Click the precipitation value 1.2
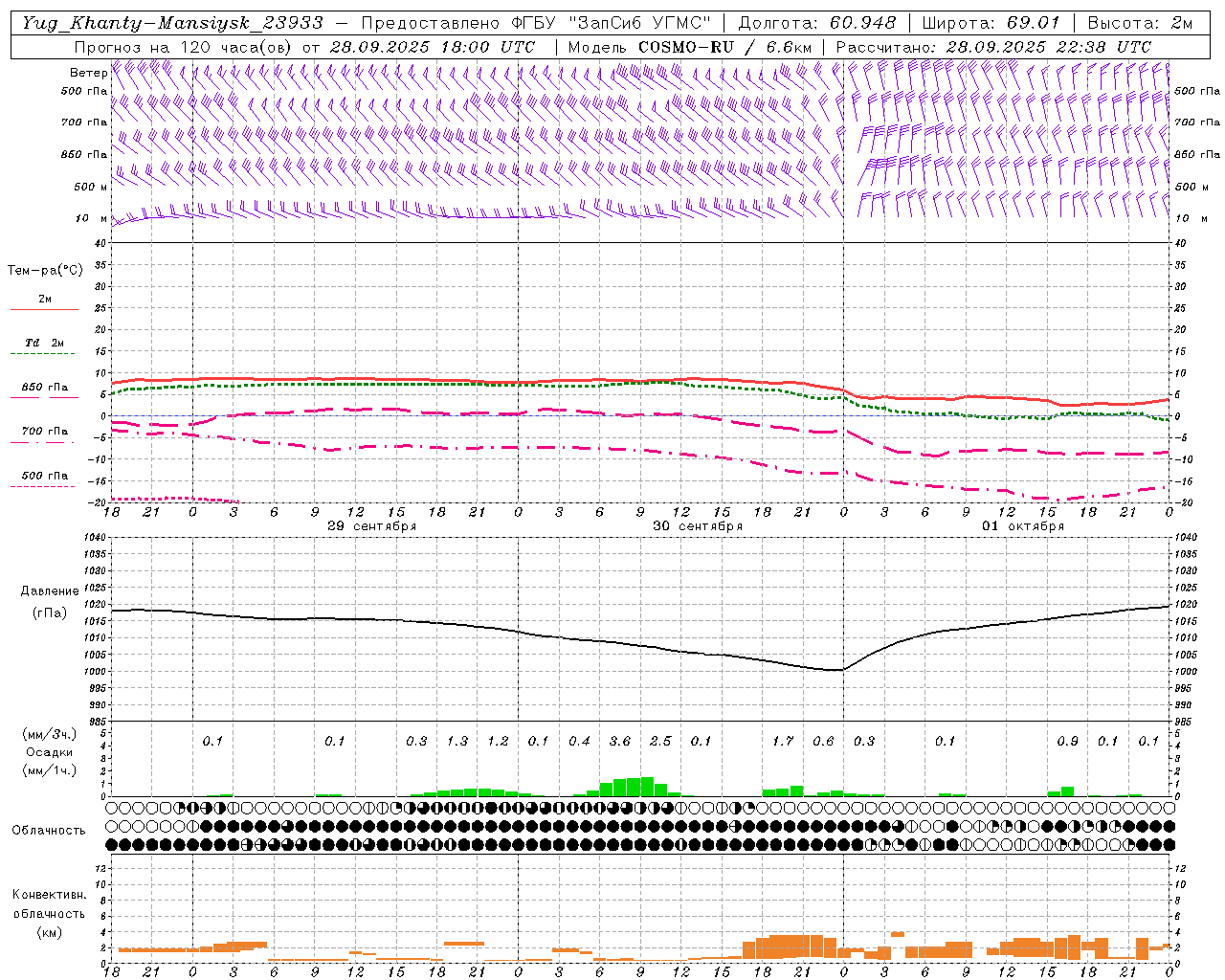The height and width of the screenshot is (980, 1225). coord(498,741)
